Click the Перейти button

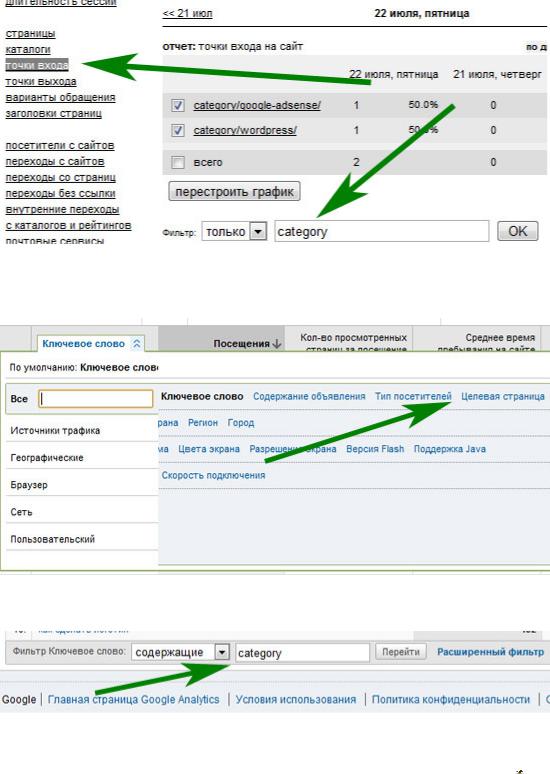pyautogui.click(x=400, y=652)
